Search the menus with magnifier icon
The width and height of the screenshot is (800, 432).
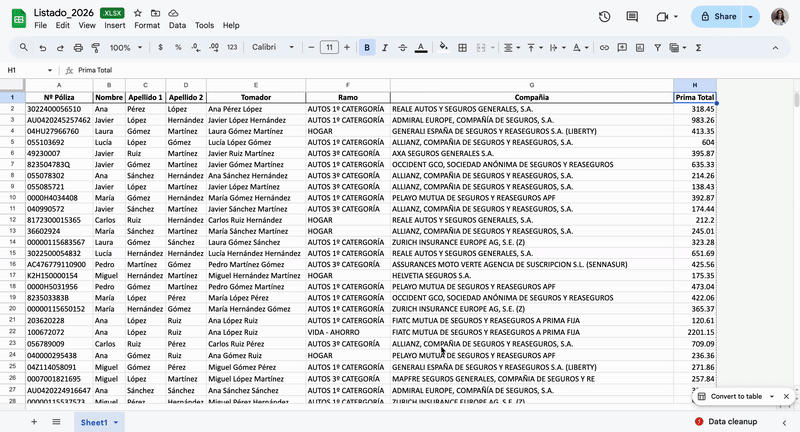24,47
